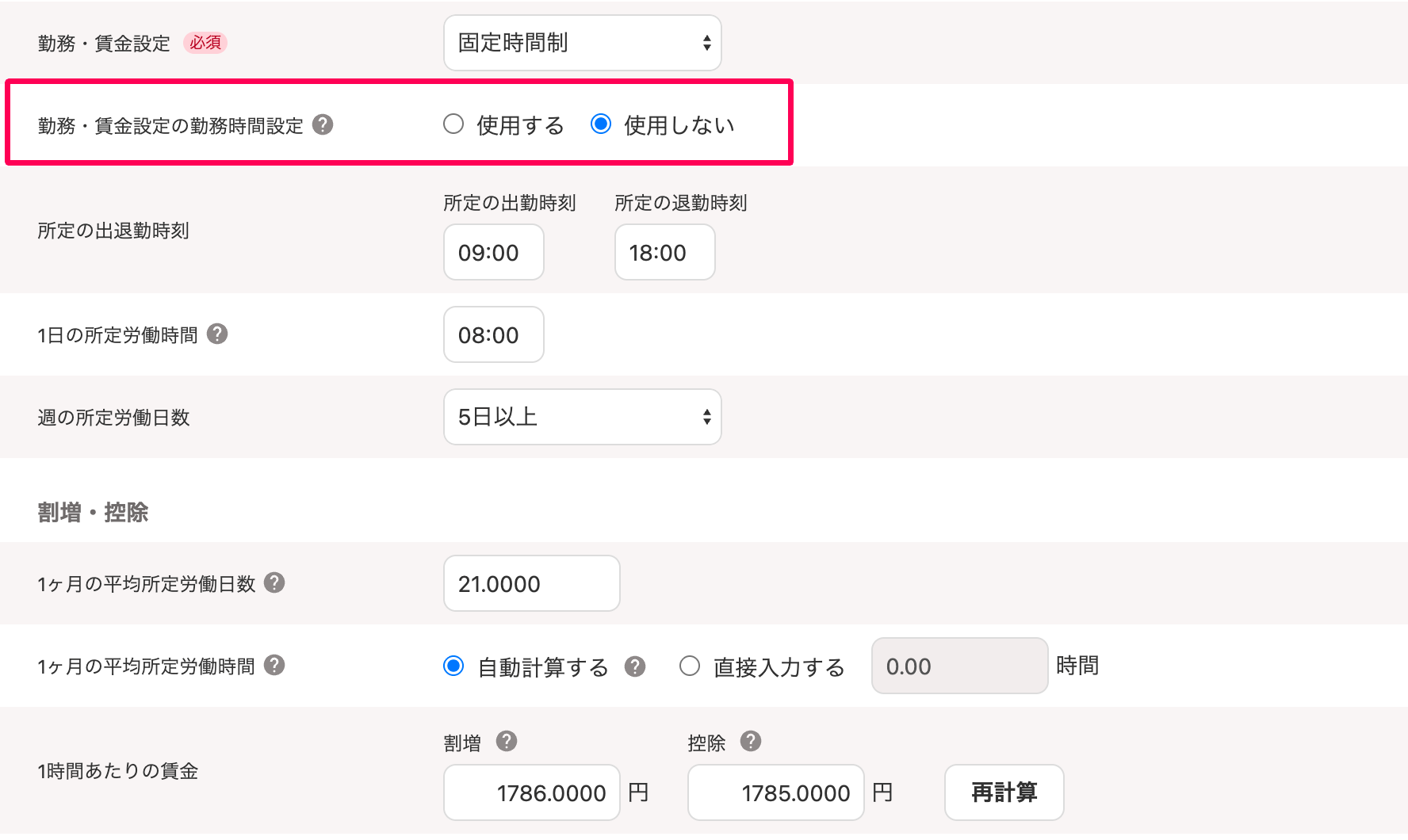The image size is (1408, 840).
Task: Edit average working days field 21.0000
Action: 532,583
